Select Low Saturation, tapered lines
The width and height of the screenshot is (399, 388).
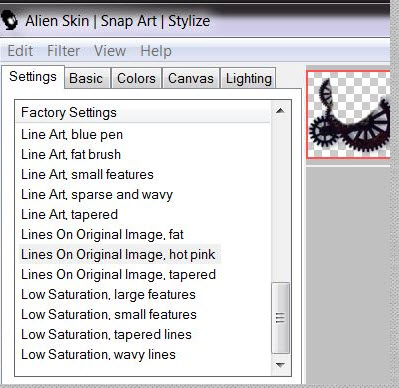click(106, 335)
